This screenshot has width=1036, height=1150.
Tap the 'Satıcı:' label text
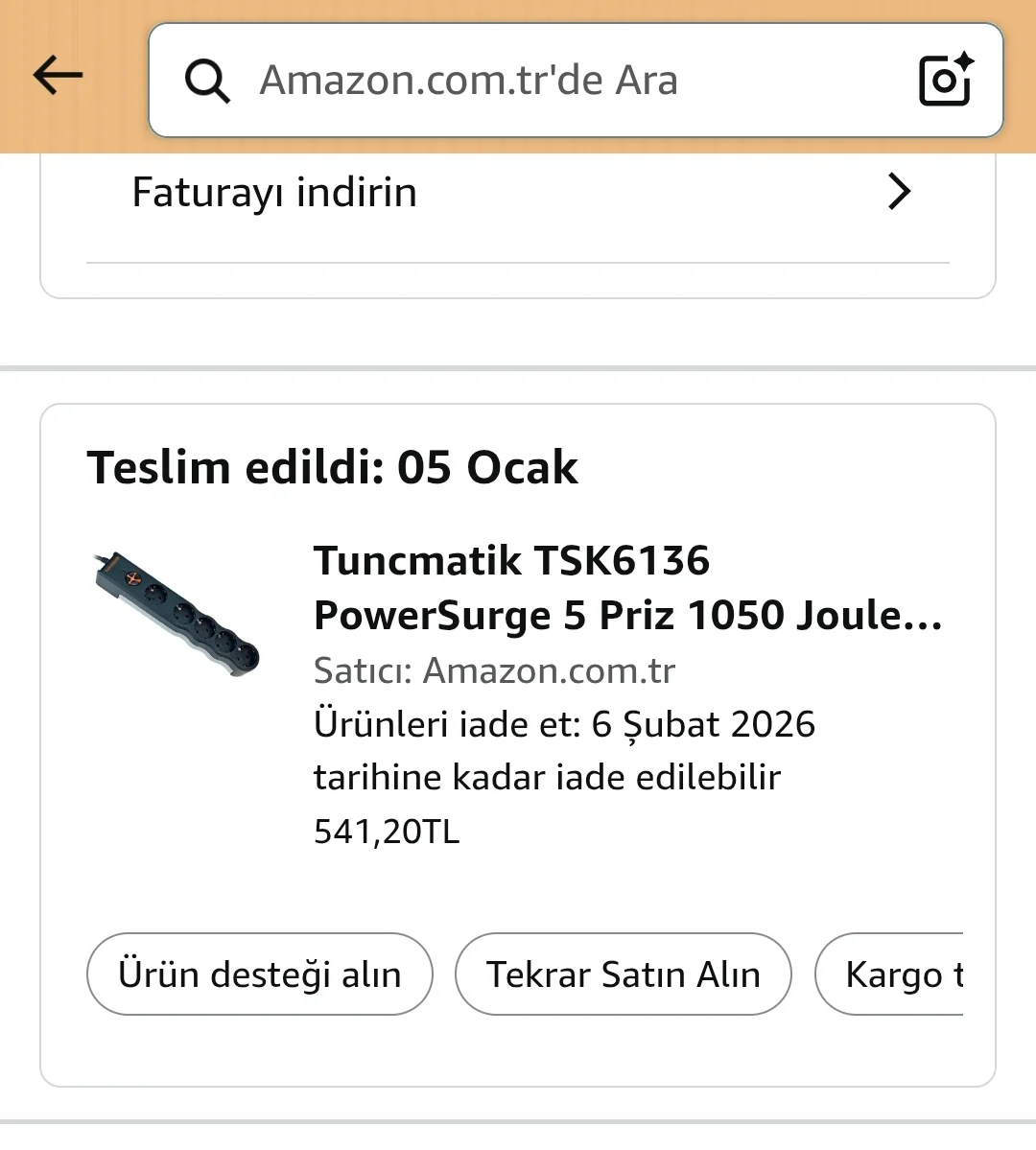[363, 670]
